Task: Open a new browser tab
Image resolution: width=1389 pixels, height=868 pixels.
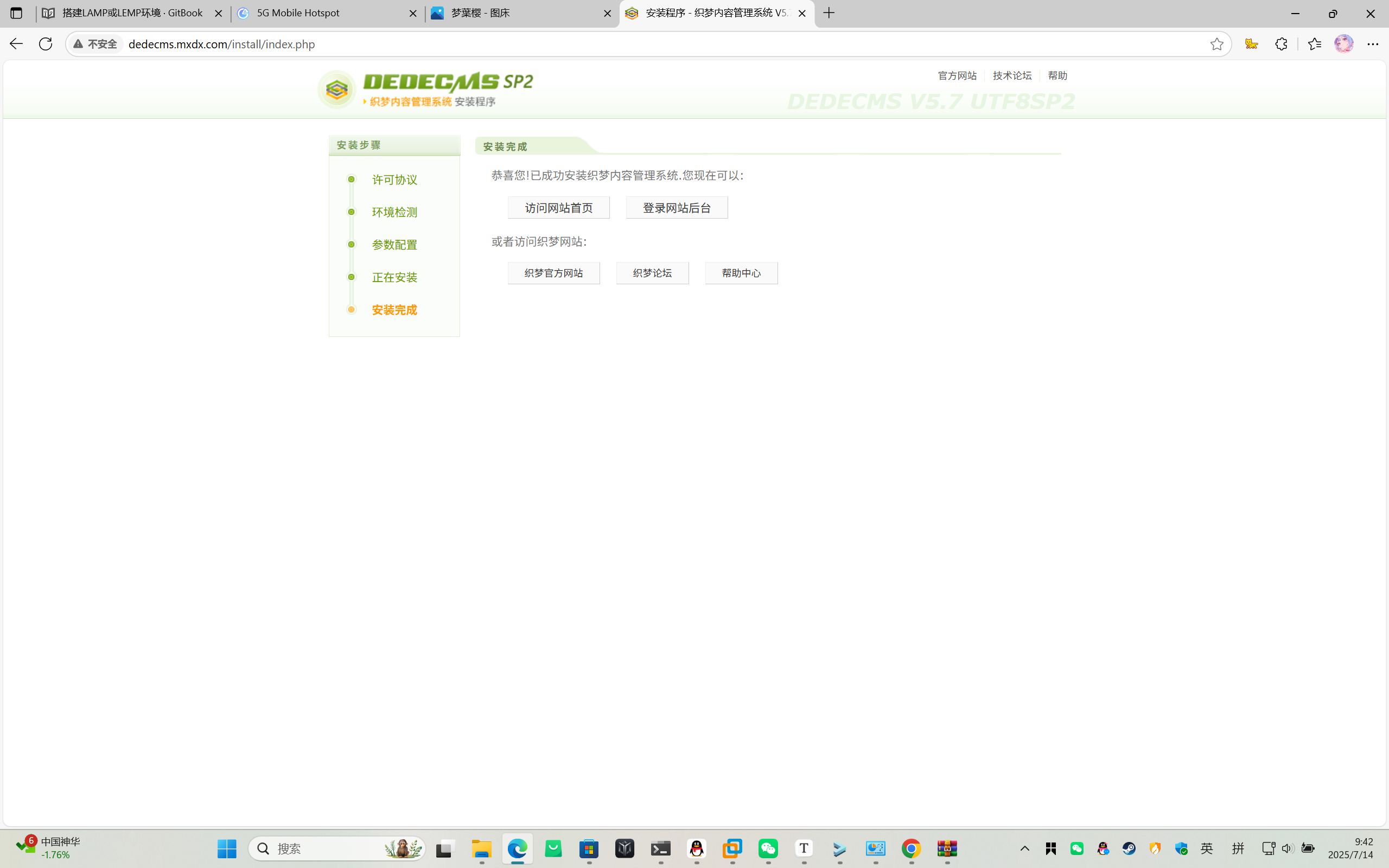Action: (829, 13)
